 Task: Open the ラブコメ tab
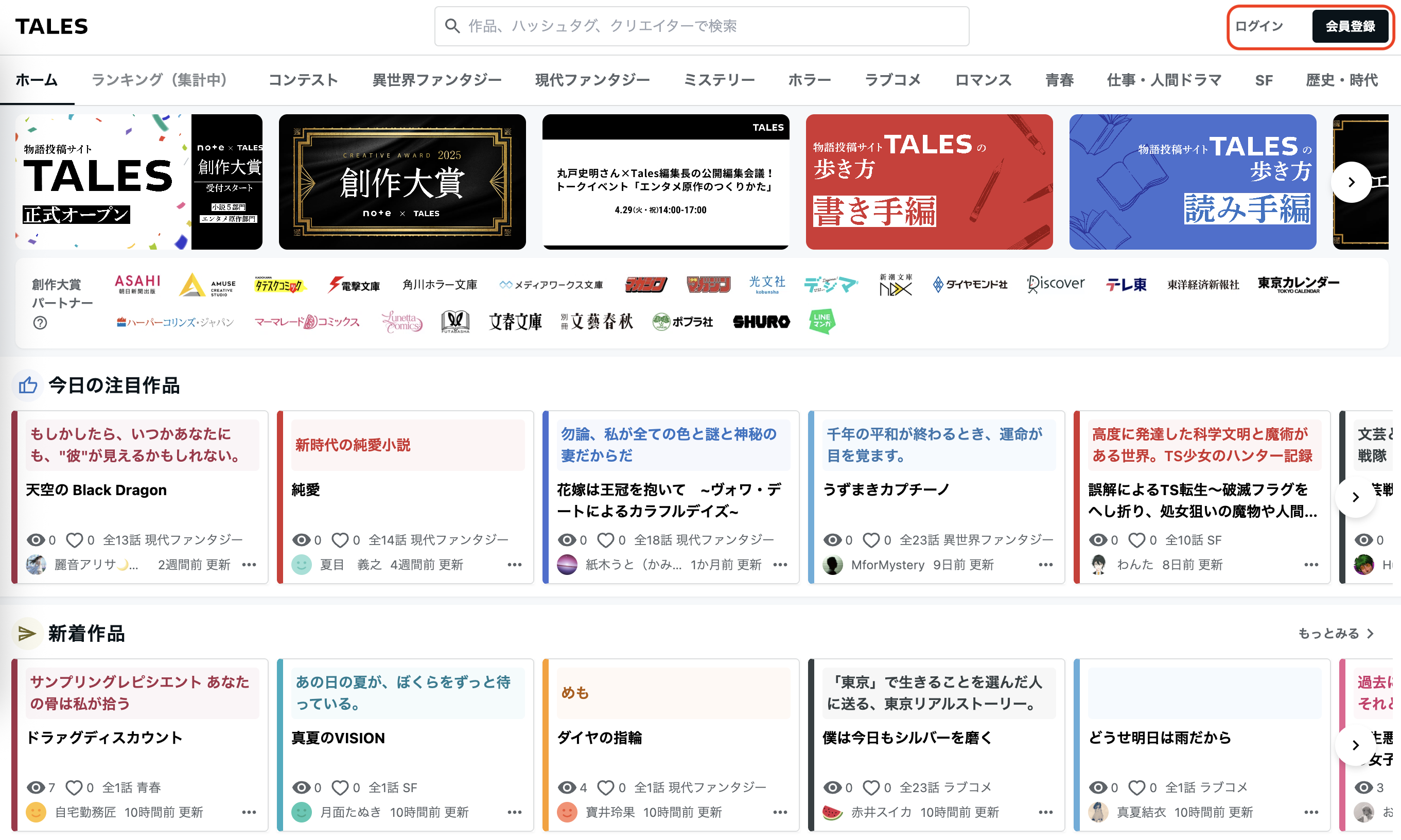click(892, 80)
